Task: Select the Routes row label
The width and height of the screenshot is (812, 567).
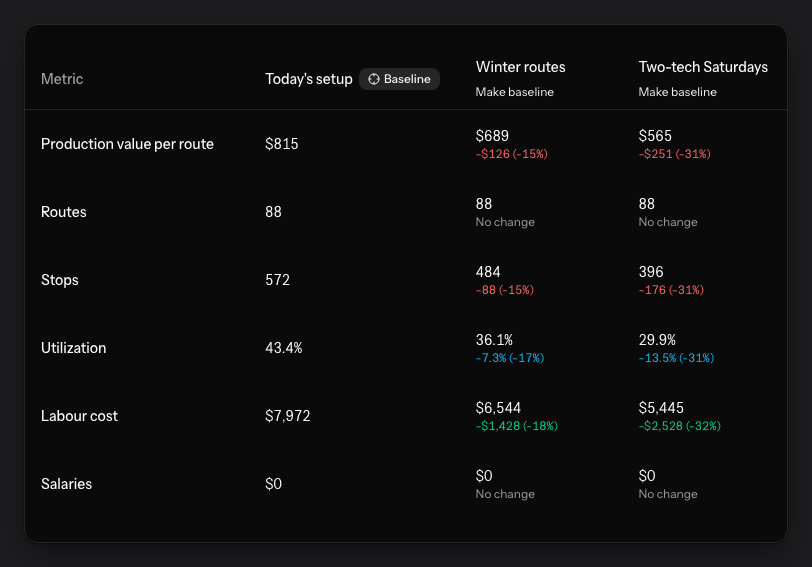Action: click(x=64, y=212)
